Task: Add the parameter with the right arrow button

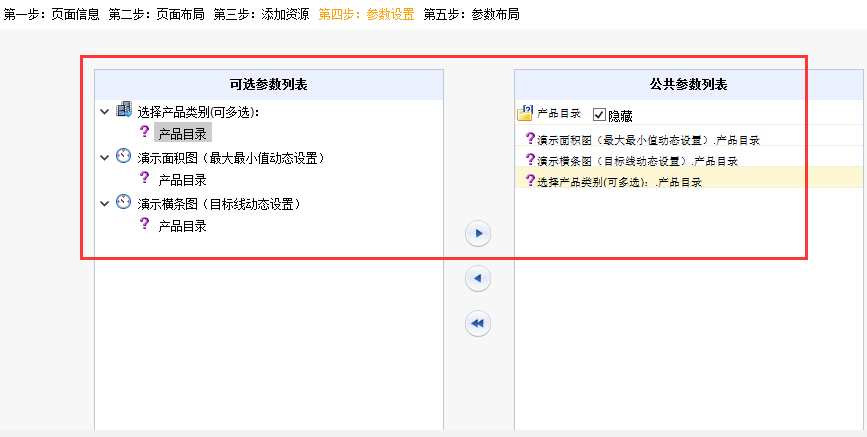Action: point(478,234)
